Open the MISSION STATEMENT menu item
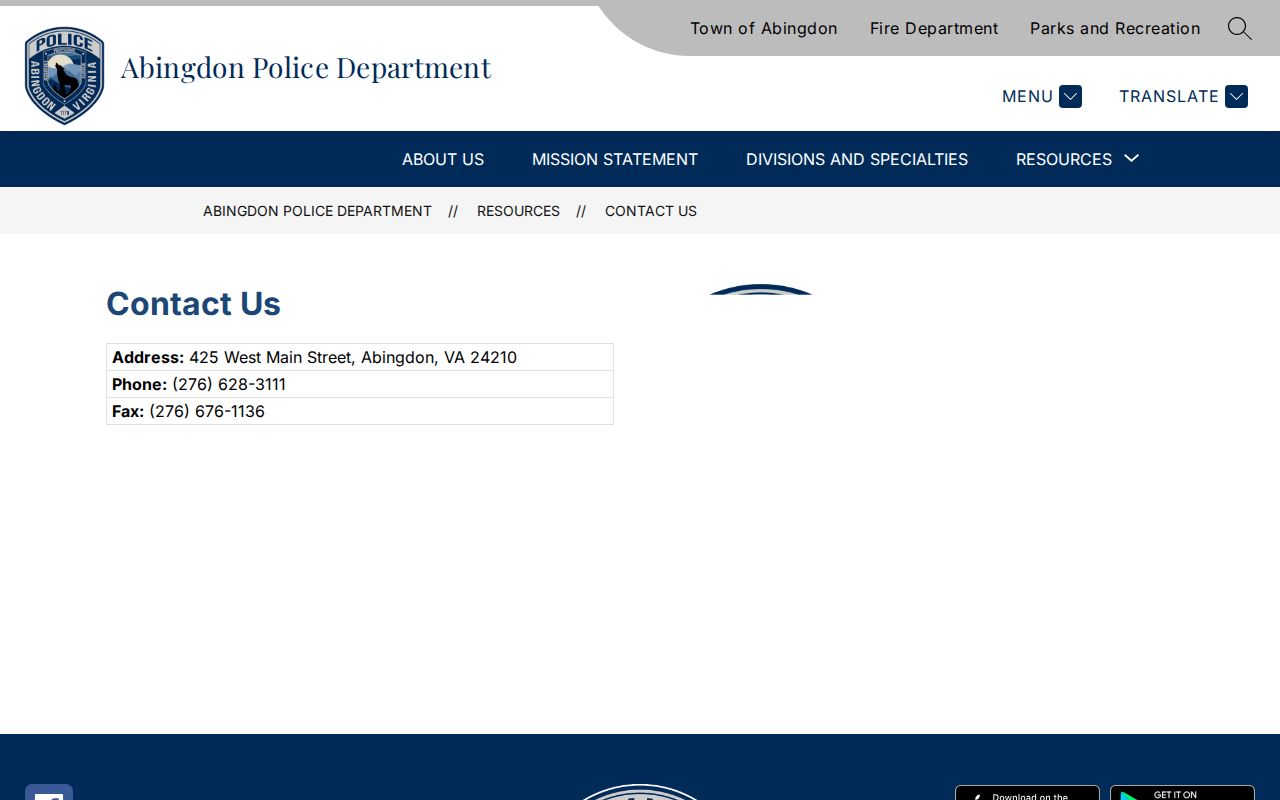The image size is (1280, 800). coord(615,159)
